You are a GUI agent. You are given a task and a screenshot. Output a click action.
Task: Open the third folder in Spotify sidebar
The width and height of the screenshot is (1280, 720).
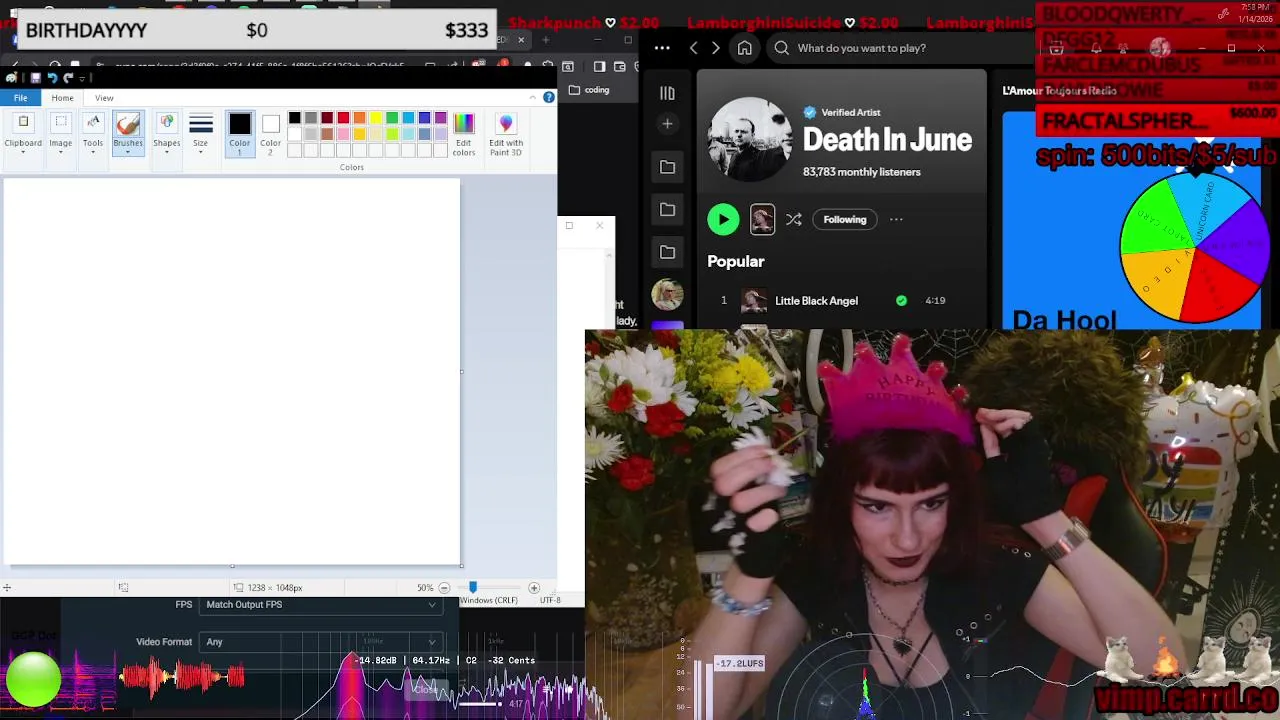pos(667,252)
